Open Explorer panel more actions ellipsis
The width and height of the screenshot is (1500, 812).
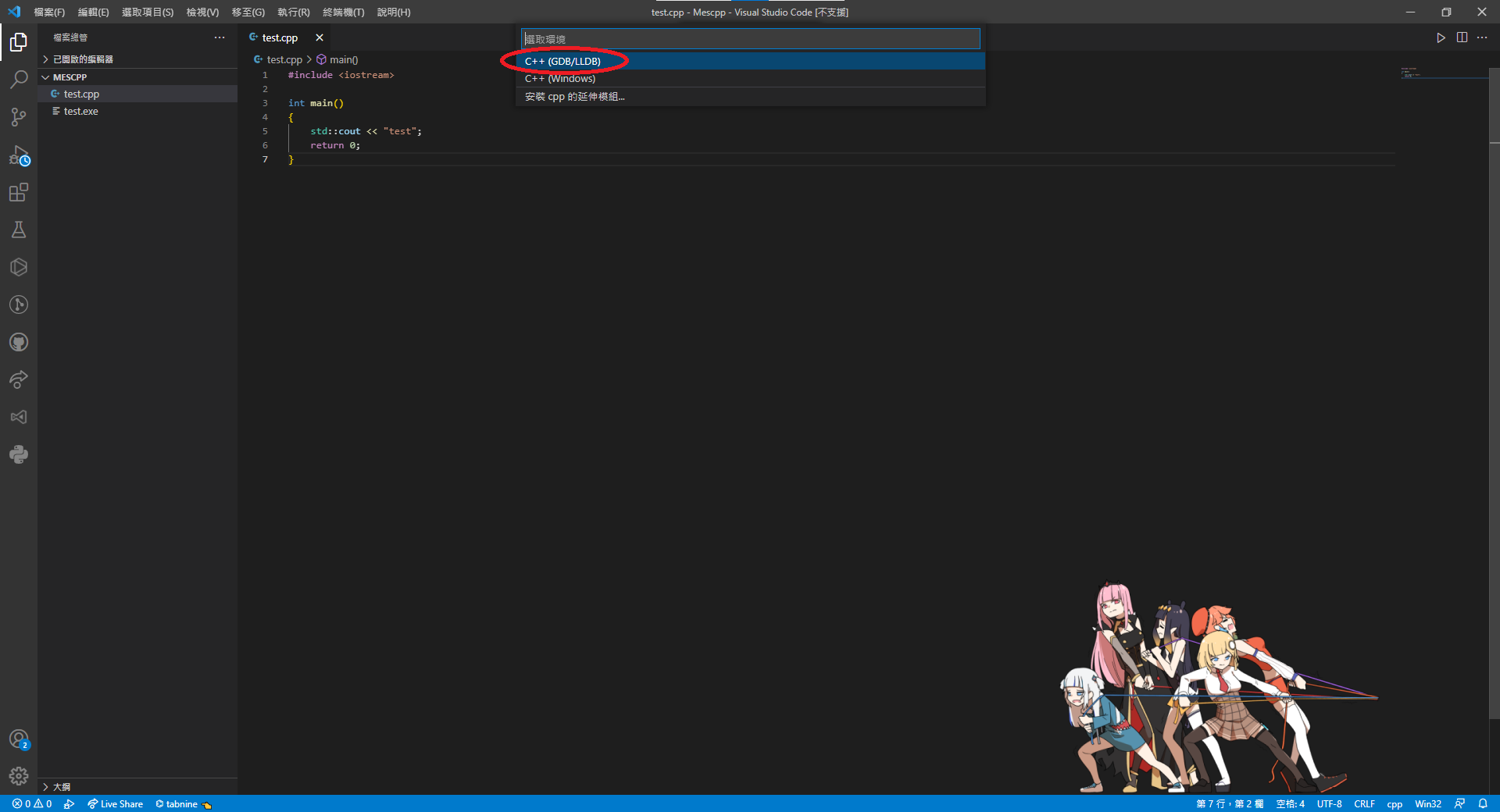[x=220, y=37]
